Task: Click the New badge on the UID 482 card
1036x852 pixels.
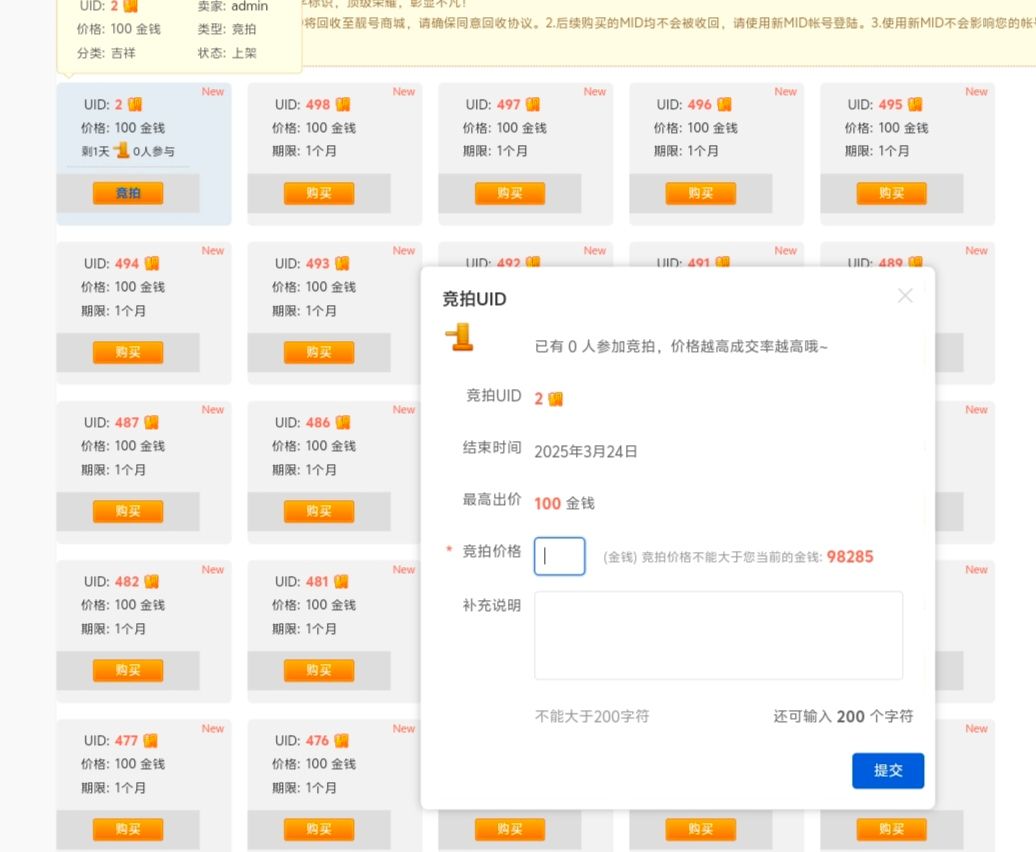Action: [x=212, y=569]
